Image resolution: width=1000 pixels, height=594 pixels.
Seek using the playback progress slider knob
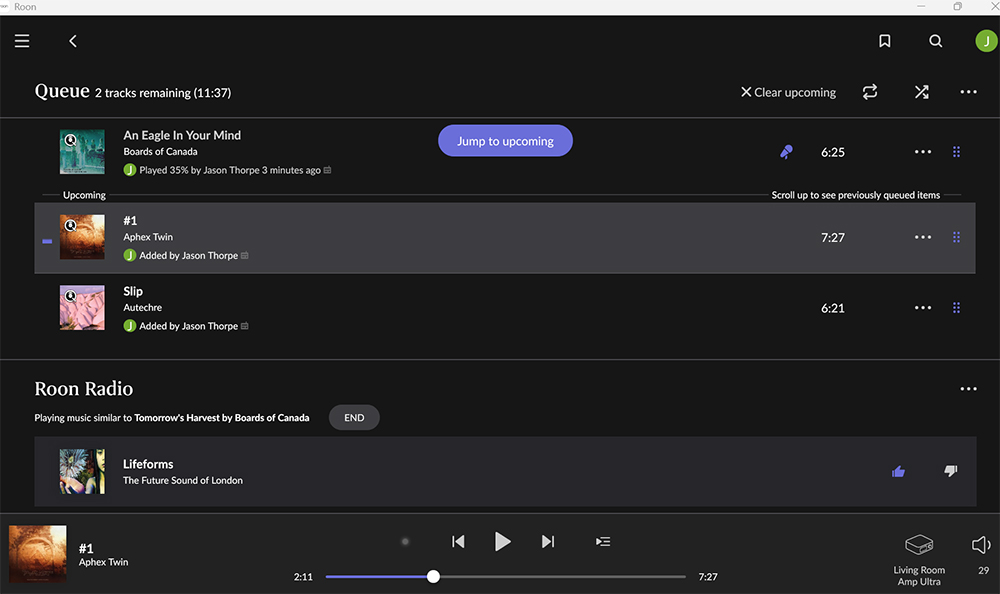(x=433, y=577)
